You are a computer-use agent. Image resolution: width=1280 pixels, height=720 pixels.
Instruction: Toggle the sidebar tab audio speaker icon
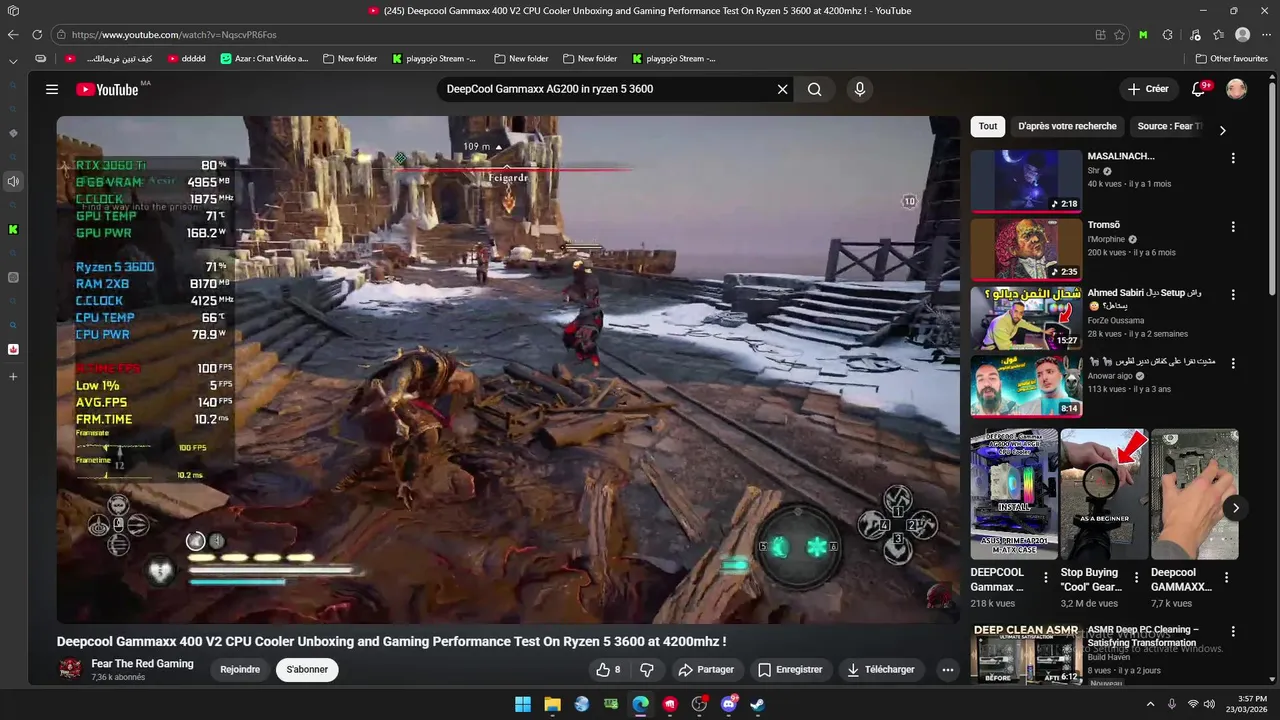(x=13, y=181)
